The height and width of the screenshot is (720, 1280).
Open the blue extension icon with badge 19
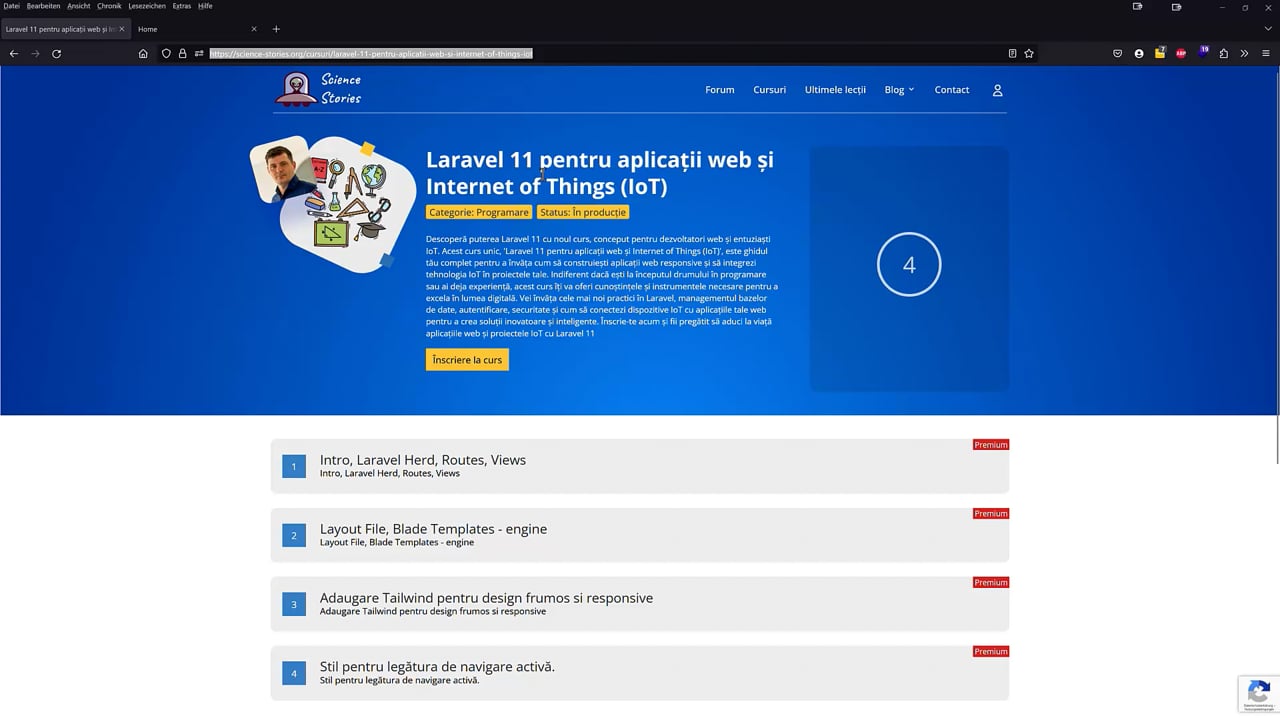click(x=1203, y=53)
